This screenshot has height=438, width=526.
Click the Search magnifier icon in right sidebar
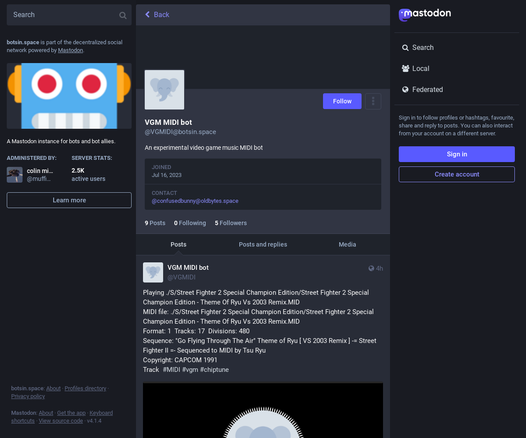[405, 48]
